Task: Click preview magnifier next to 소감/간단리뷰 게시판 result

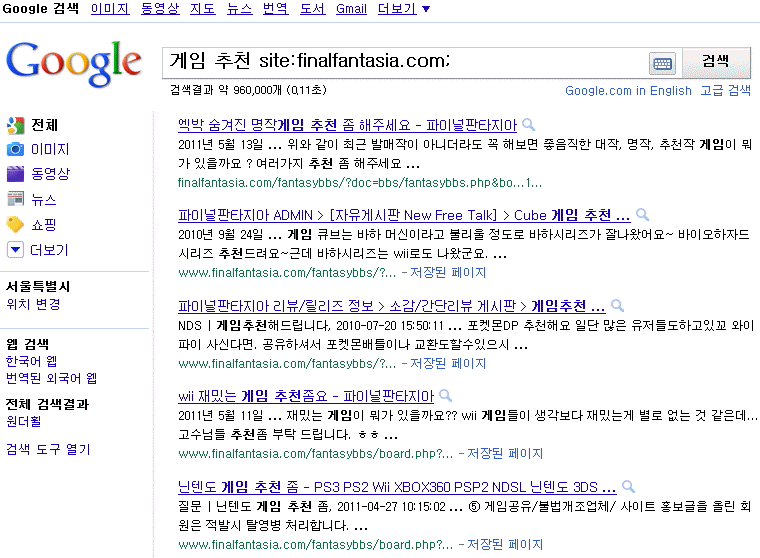Action: point(618,305)
